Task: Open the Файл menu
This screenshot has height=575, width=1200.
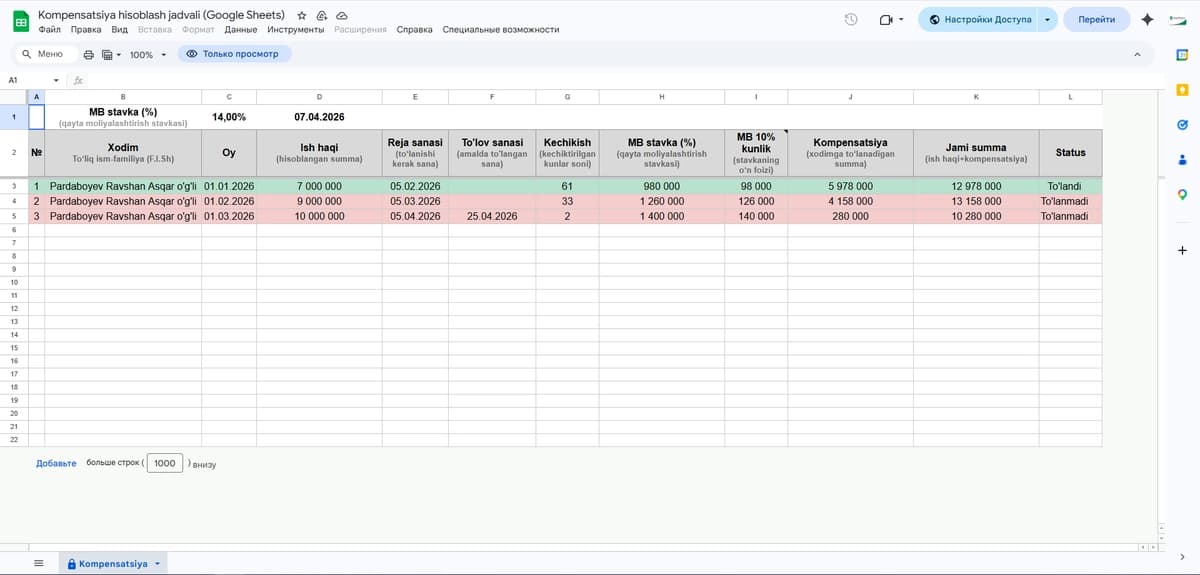Action: coord(48,30)
